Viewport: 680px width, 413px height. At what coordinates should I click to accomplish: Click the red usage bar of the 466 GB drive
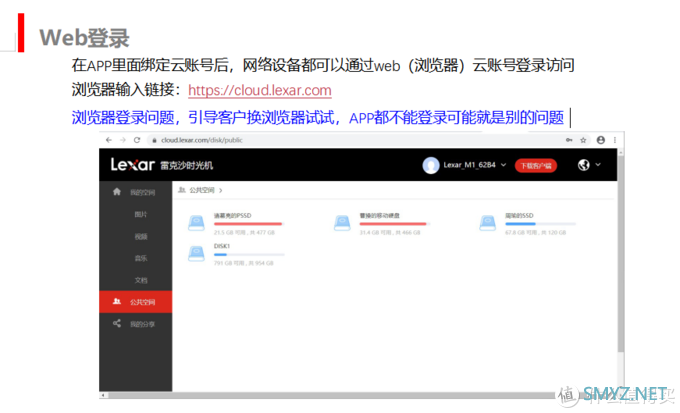coord(395,224)
